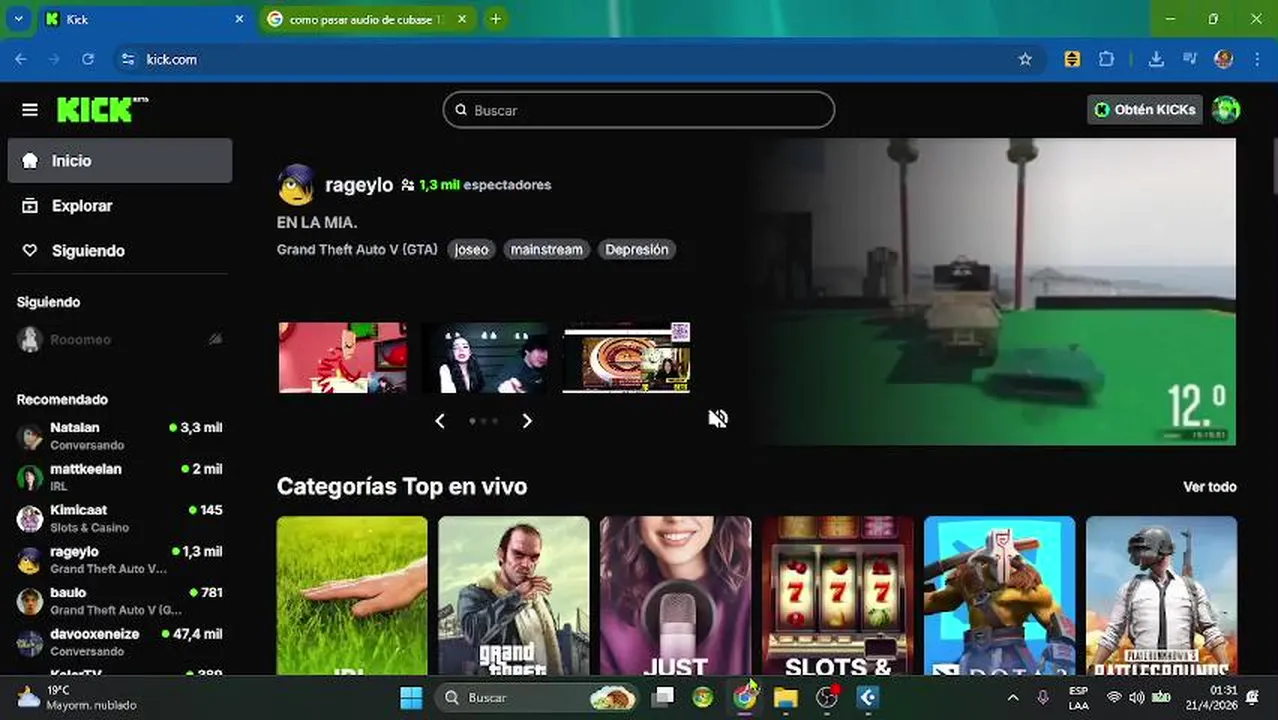Open the hamburger sidebar menu

30,110
